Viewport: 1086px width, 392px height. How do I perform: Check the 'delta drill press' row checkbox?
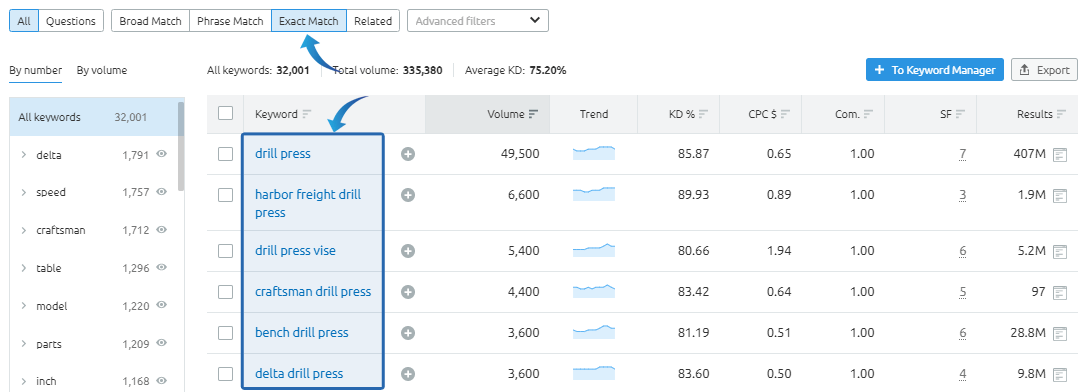(x=225, y=374)
